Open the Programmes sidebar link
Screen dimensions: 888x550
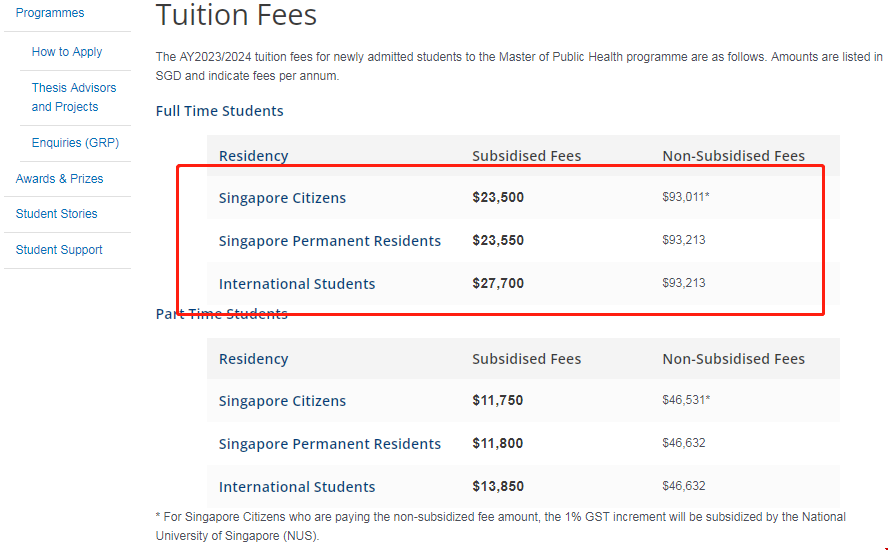tap(50, 13)
